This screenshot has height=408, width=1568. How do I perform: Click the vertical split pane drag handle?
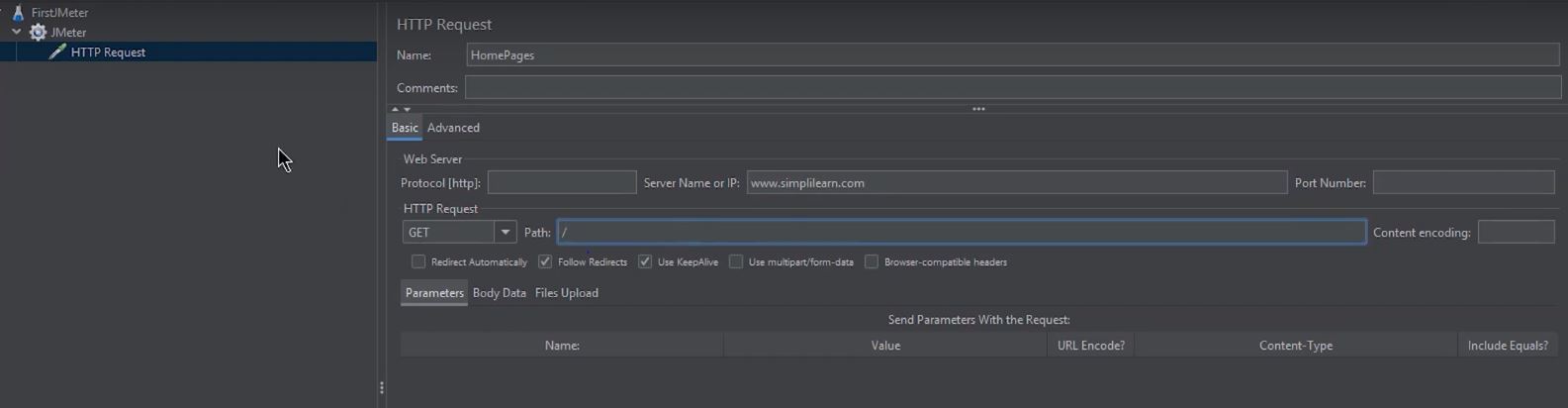(x=382, y=388)
